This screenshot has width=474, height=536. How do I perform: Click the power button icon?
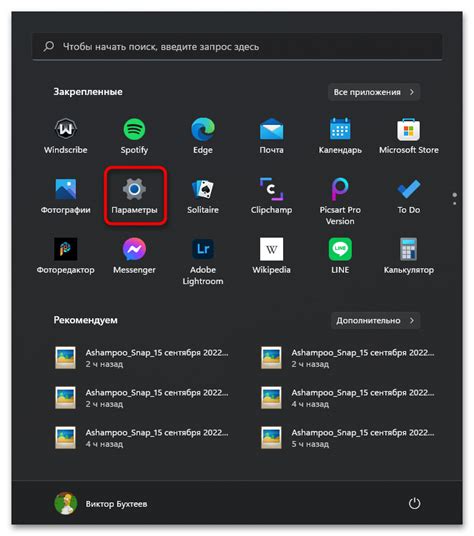click(x=415, y=504)
